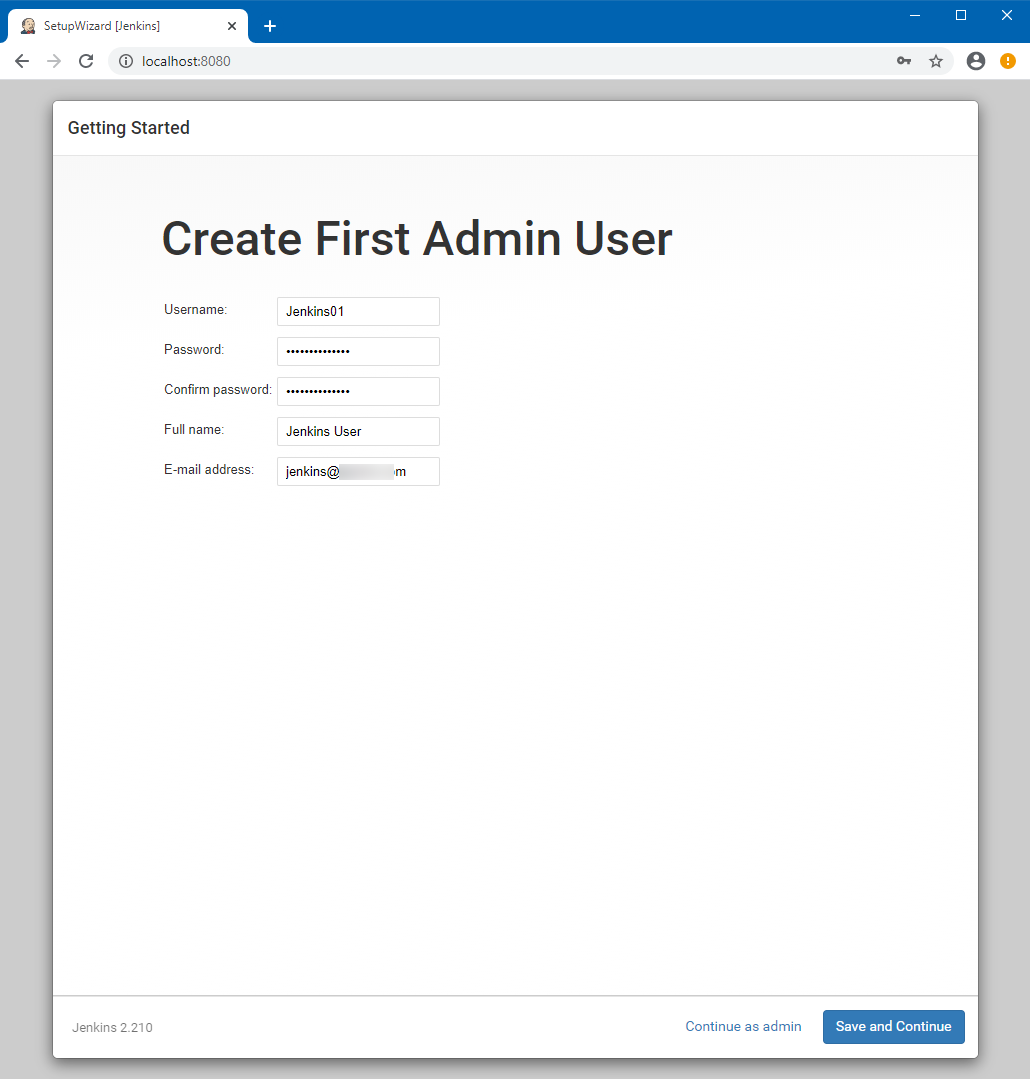Close the SetupWizard [Jenkins] tab
1030x1079 pixels.
[232, 26]
